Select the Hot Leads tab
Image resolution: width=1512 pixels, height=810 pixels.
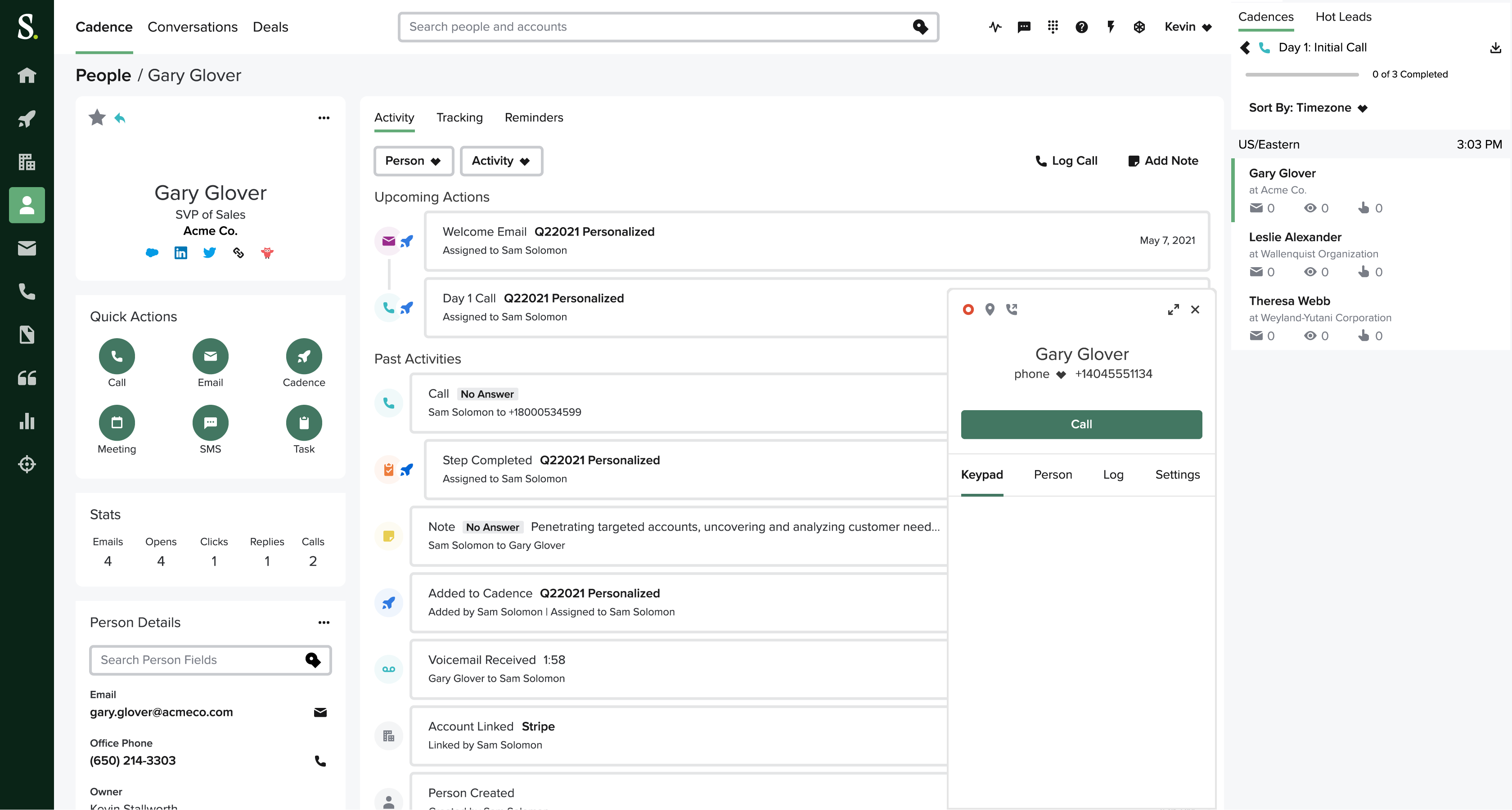(x=1343, y=17)
